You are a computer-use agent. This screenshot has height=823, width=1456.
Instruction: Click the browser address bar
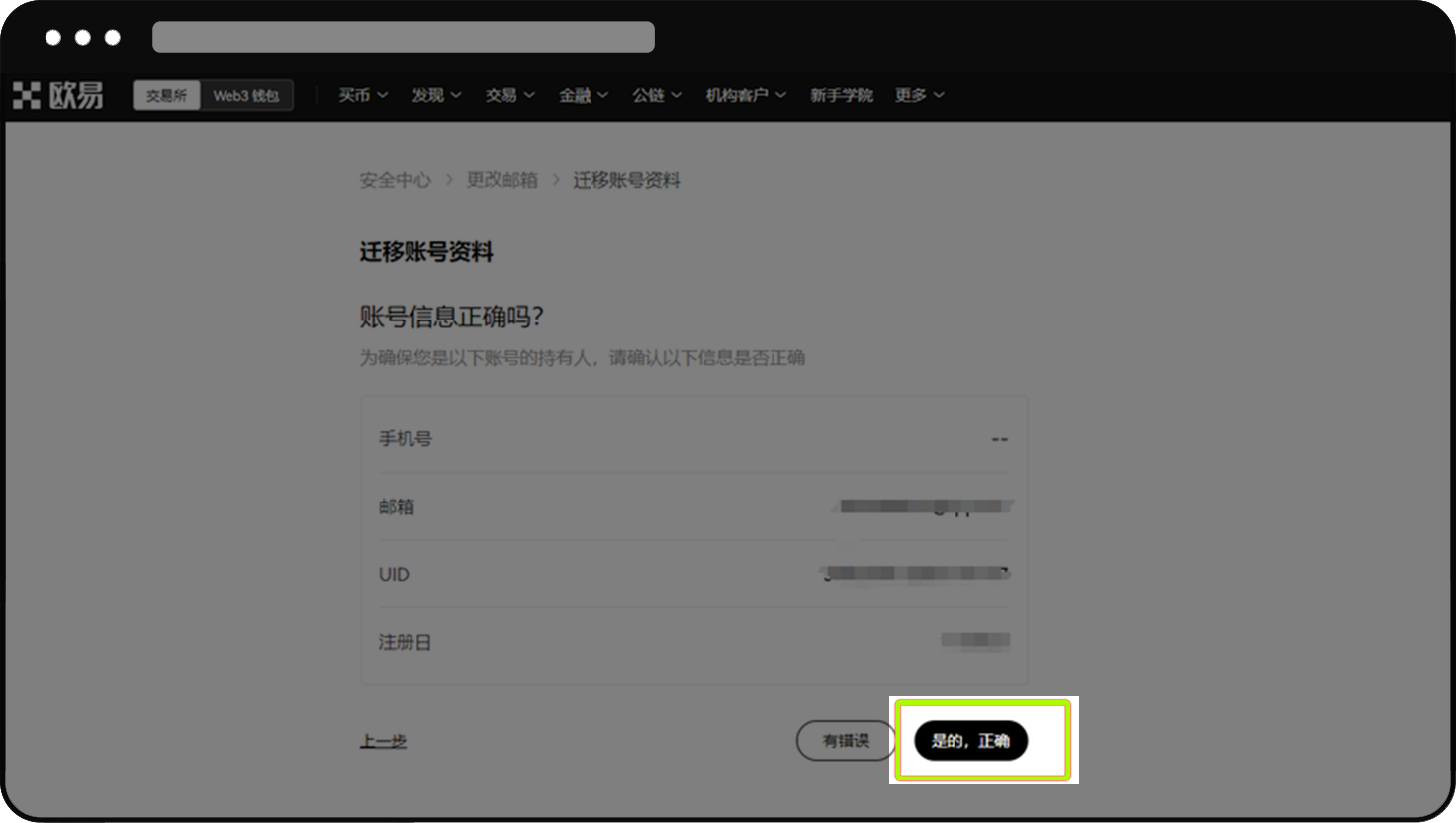click(404, 38)
